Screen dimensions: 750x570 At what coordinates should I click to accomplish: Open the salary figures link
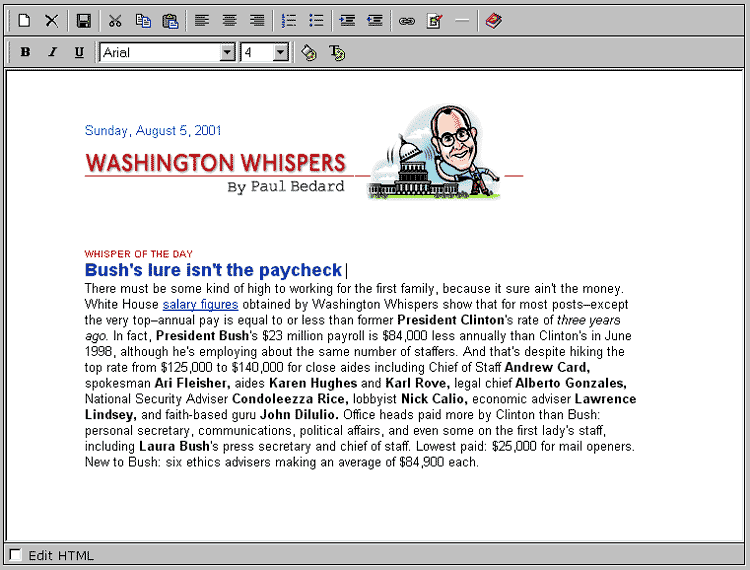pyautogui.click(x=200, y=304)
